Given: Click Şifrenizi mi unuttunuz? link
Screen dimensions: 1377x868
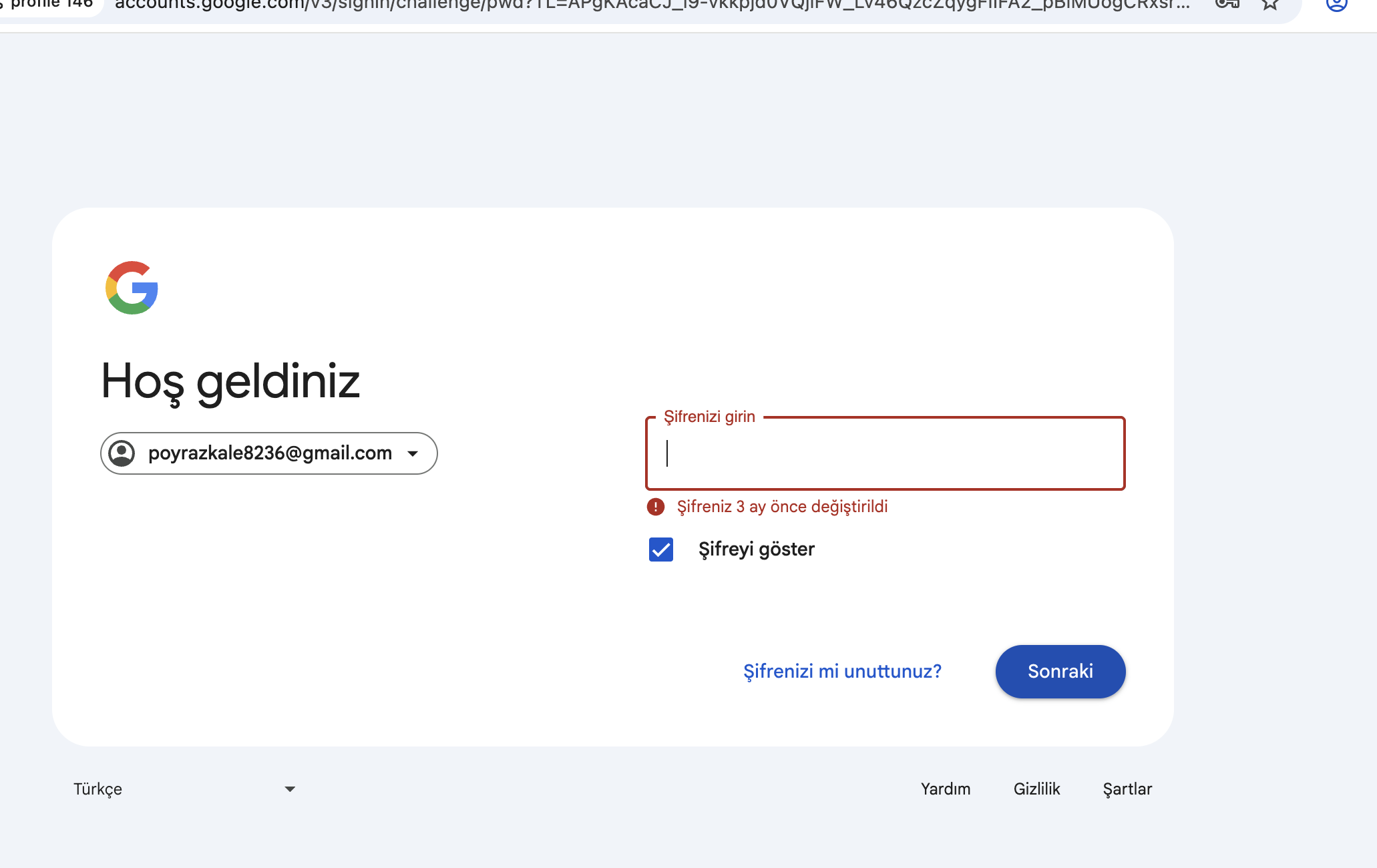Looking at the screenshot, I should [842, 672].
